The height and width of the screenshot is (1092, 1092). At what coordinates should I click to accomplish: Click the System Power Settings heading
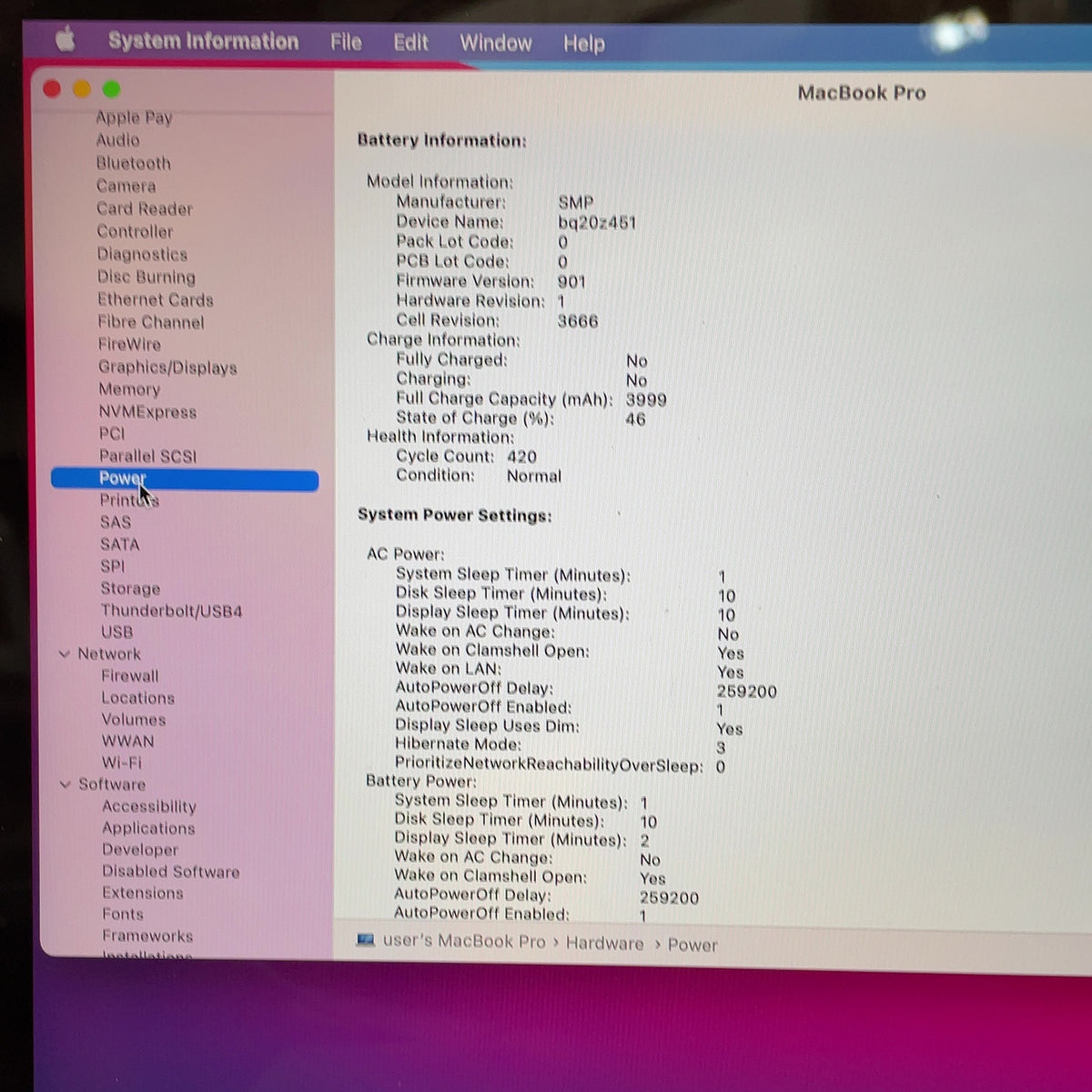click(x=455, y=515)
